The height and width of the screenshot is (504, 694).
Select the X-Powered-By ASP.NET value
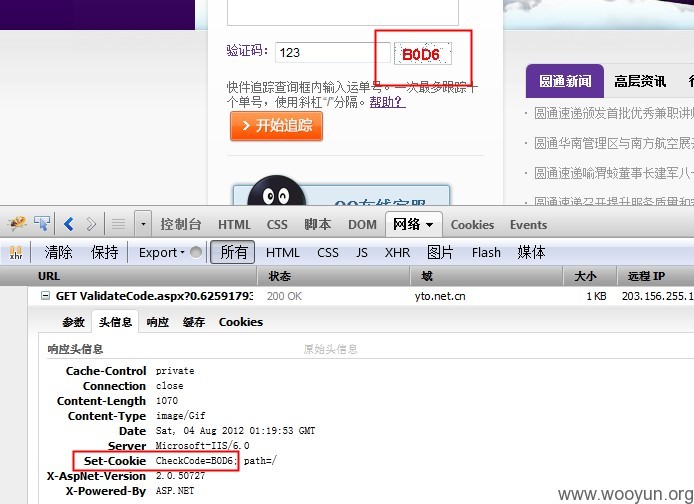[174, 491]
